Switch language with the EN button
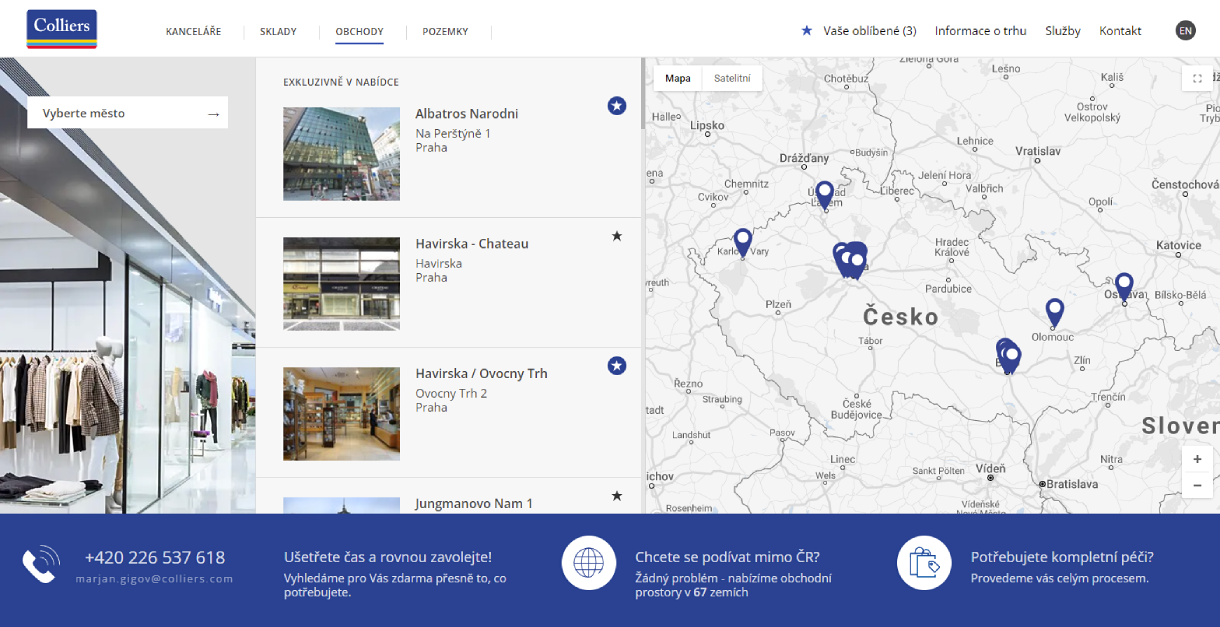1220x627 pixels. [x=1185, y=31]
